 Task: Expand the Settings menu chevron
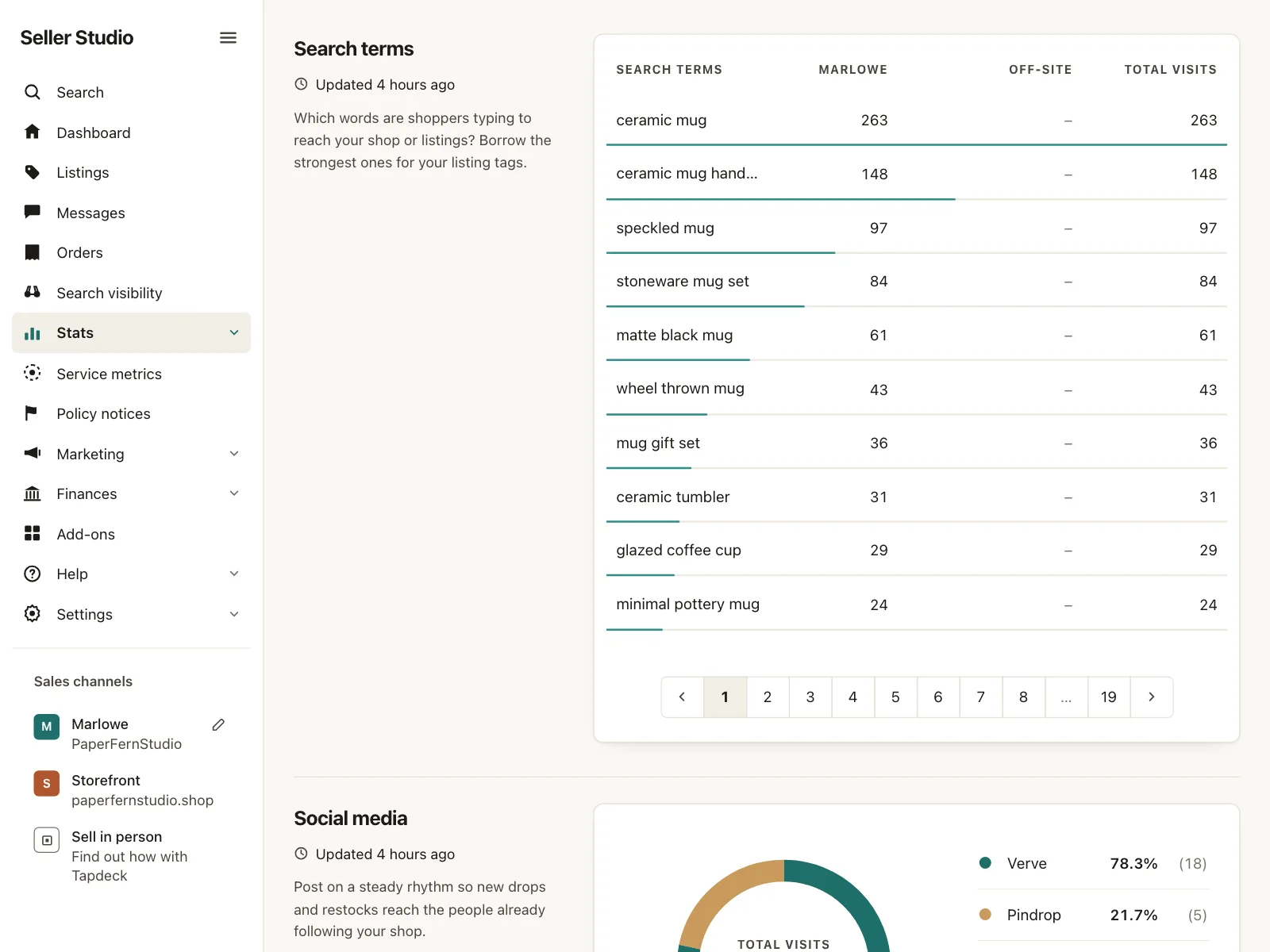click(x=234, y=614)
